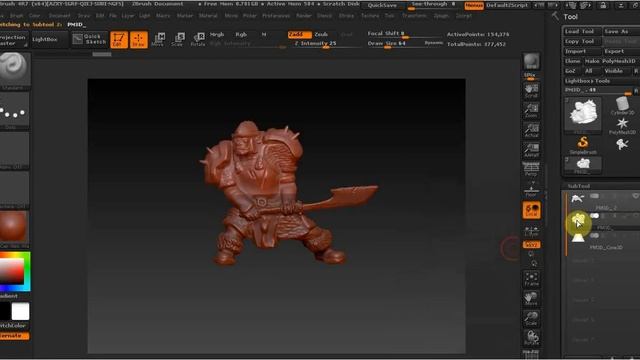Toggle the Floor grid icon
Image resolution: width=640 pixels, height=360 pixels.
(x=531, y=190)
